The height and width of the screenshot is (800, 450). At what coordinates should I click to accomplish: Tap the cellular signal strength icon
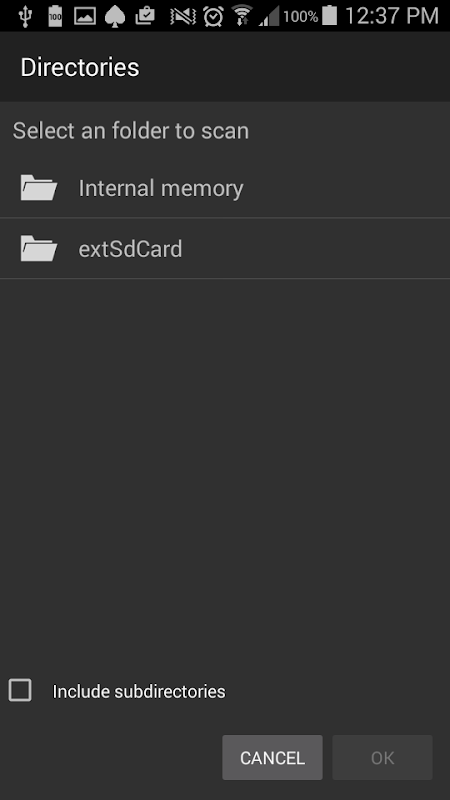269,16
